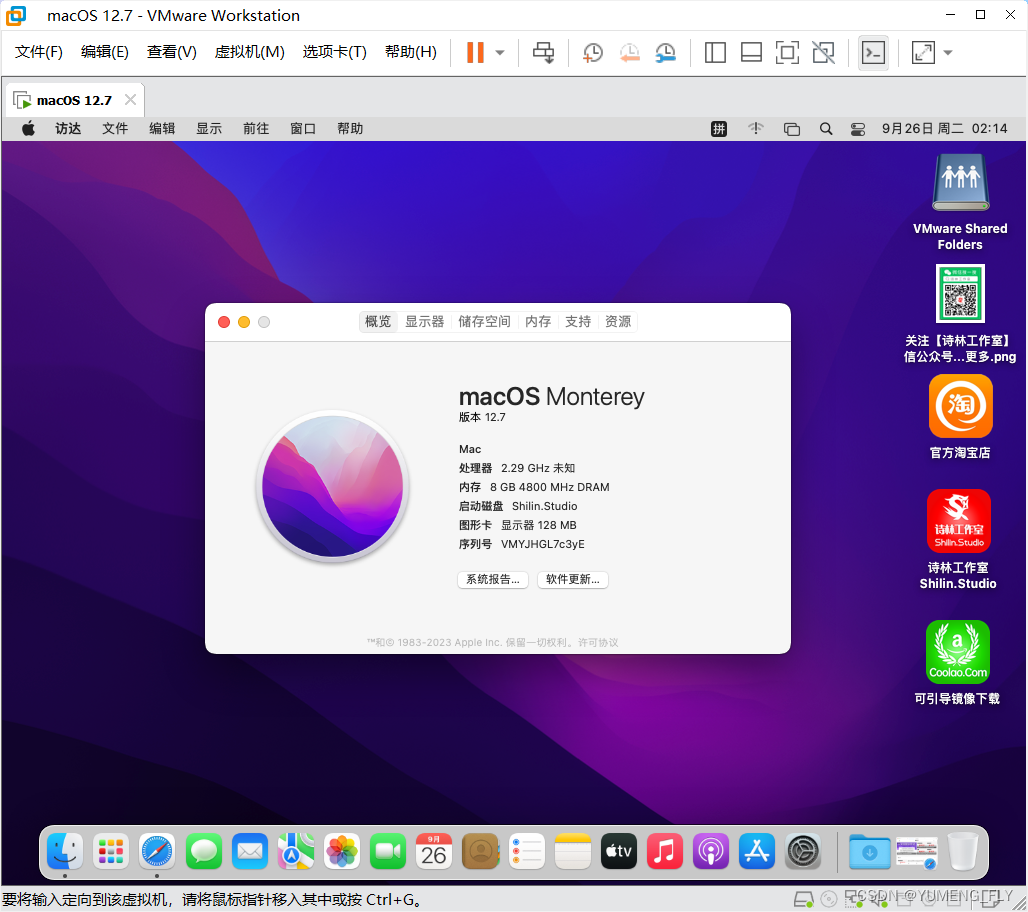The image size is (1028, 912).
Task: Open Reminders in the Dock
Action: point(526,852)
